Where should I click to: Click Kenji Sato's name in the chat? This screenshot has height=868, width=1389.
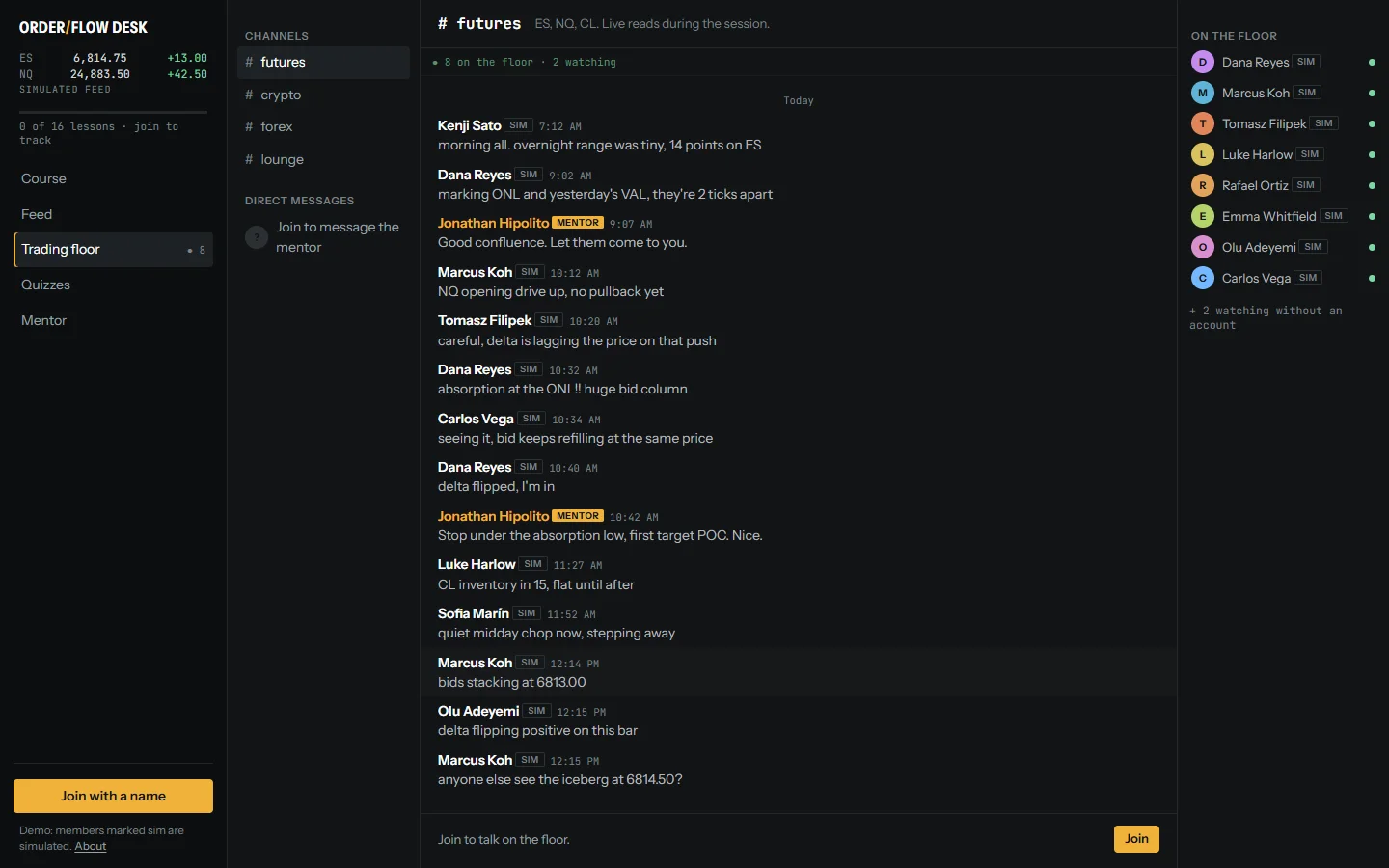[x=469, y=125]
